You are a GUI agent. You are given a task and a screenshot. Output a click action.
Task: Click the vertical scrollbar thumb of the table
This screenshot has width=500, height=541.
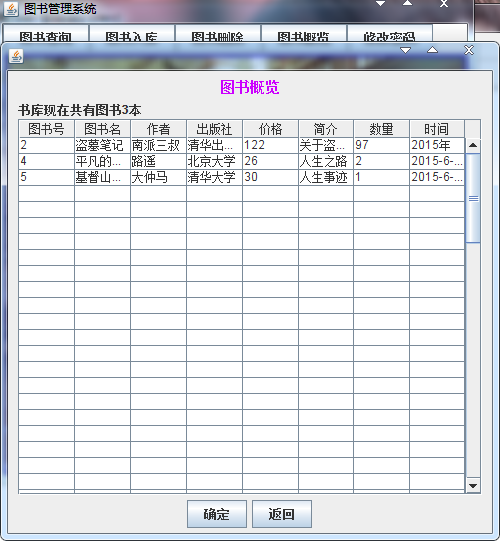point(473,198)
